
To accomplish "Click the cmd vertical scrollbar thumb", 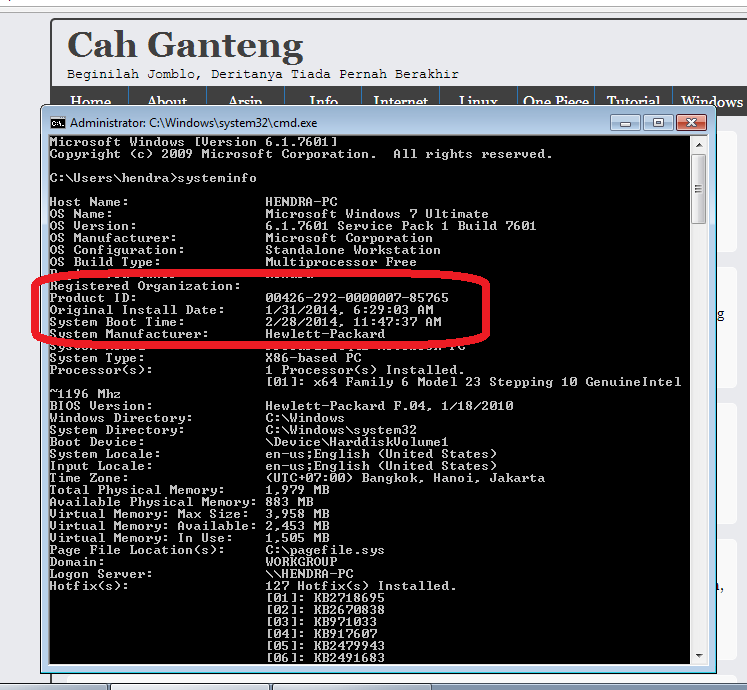I will point(698,189).
